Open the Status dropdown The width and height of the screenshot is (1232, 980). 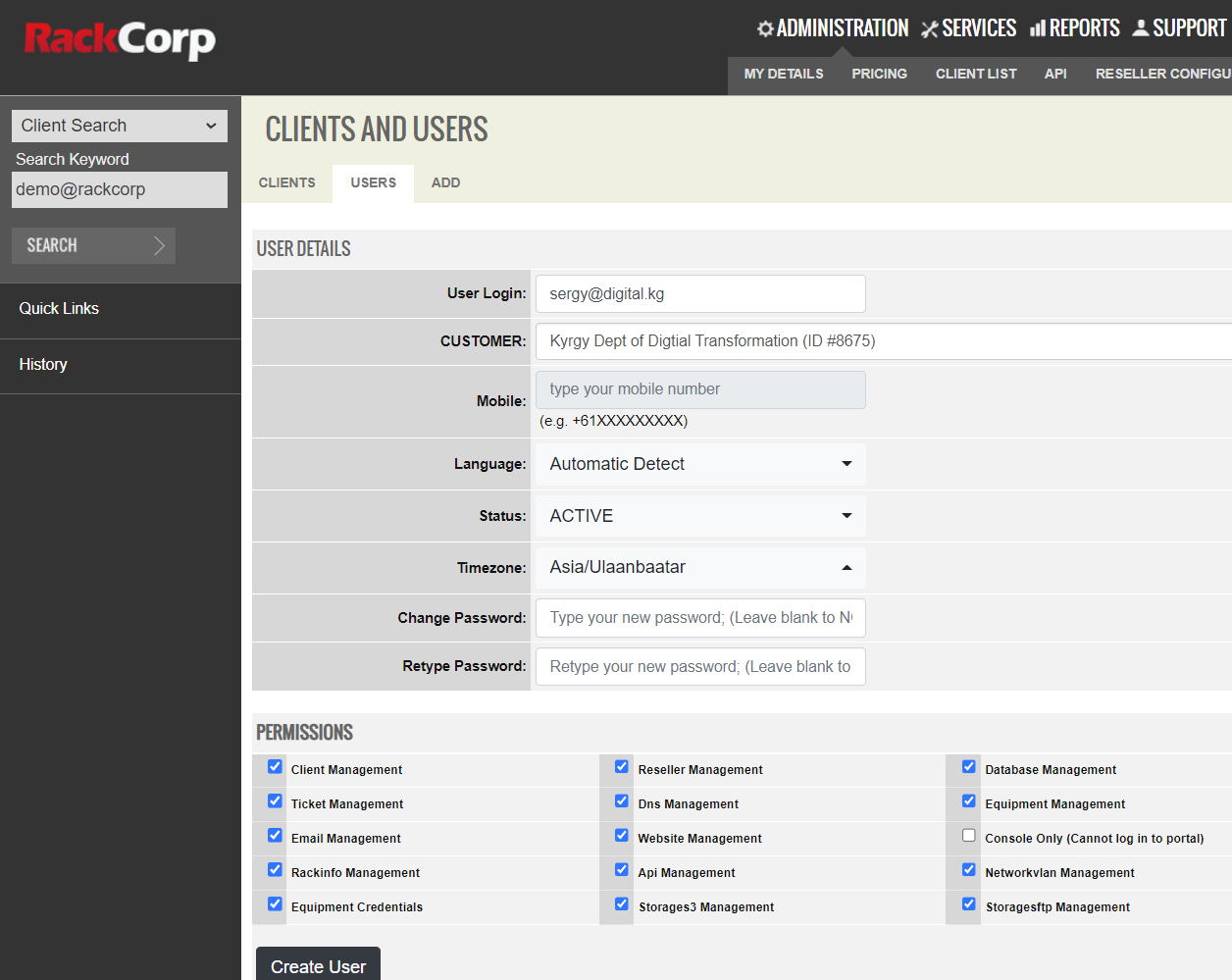coord(700,516)
